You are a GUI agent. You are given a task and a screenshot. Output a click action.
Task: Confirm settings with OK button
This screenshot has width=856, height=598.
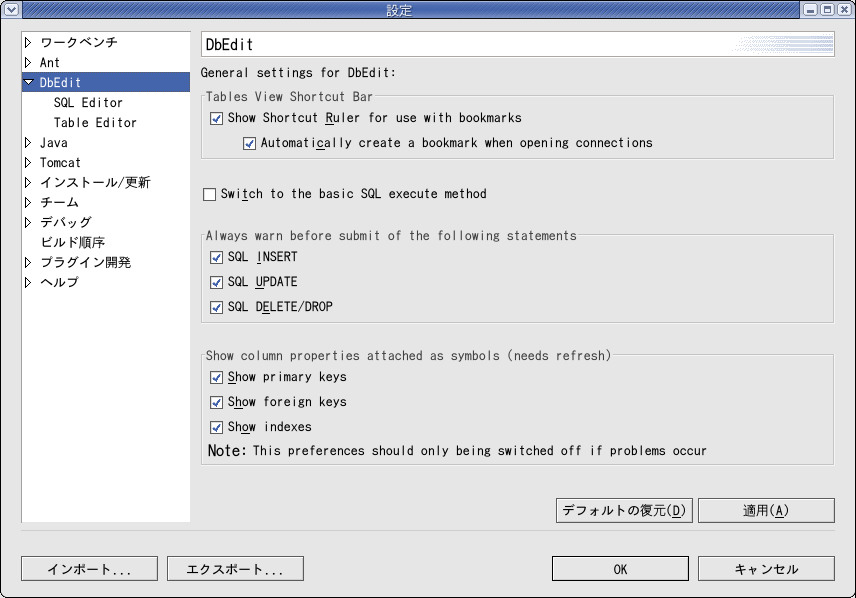pos(620,569)
